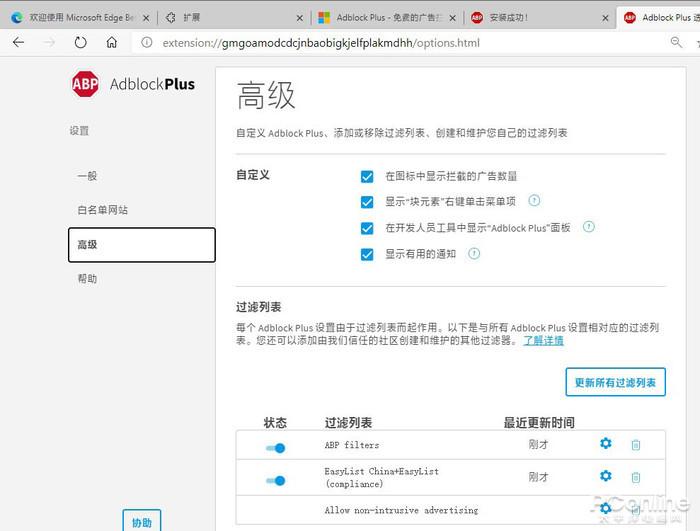Click help icon beside Adblock Plus 面板 option
The width and height of the screenshot is (700, 531).
pos(589,227)
